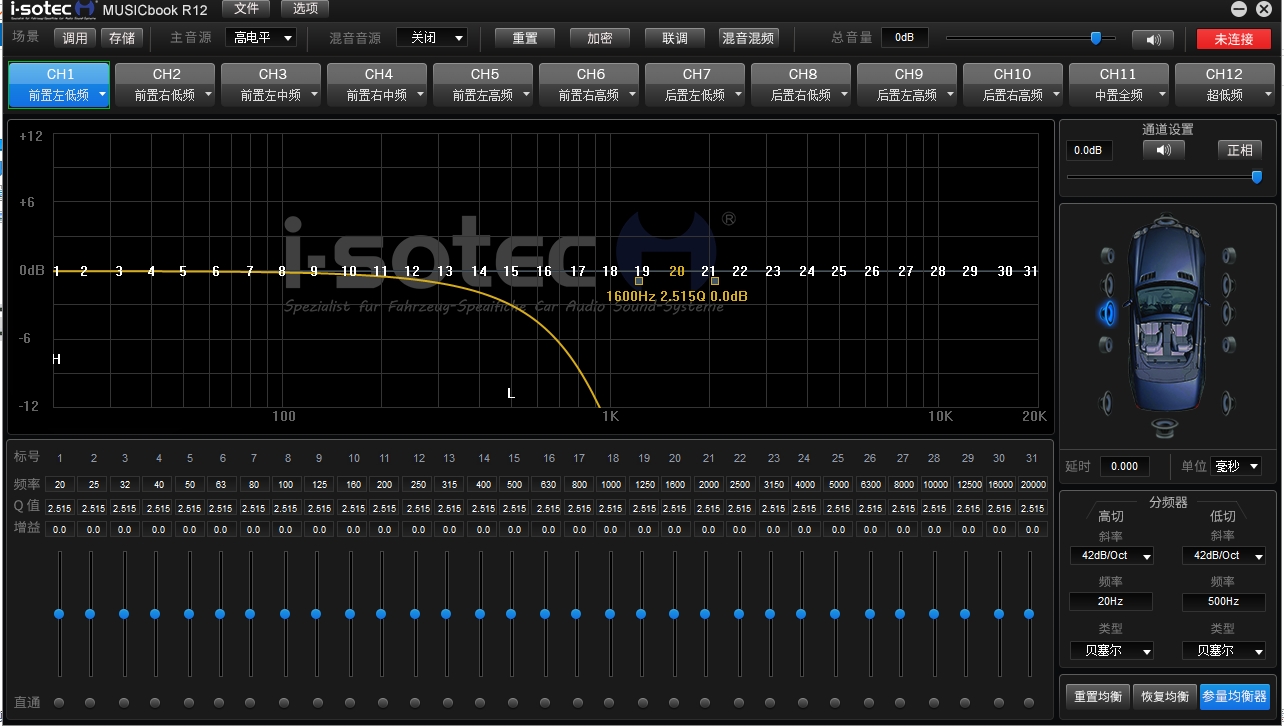Toggle the 直通 bypass dot for band 31
This screenshot has height=728, width=1284.
point(1030,702)
